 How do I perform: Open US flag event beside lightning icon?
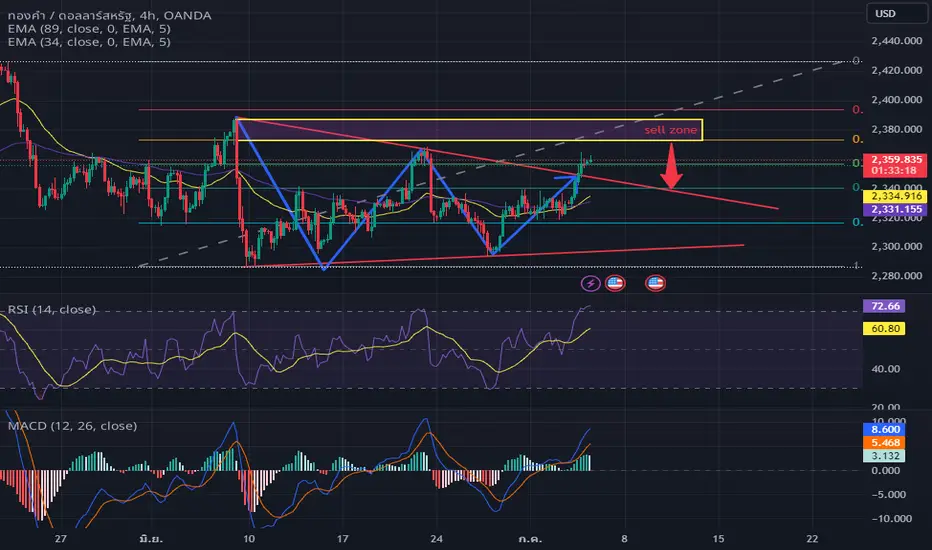(615, 283)
